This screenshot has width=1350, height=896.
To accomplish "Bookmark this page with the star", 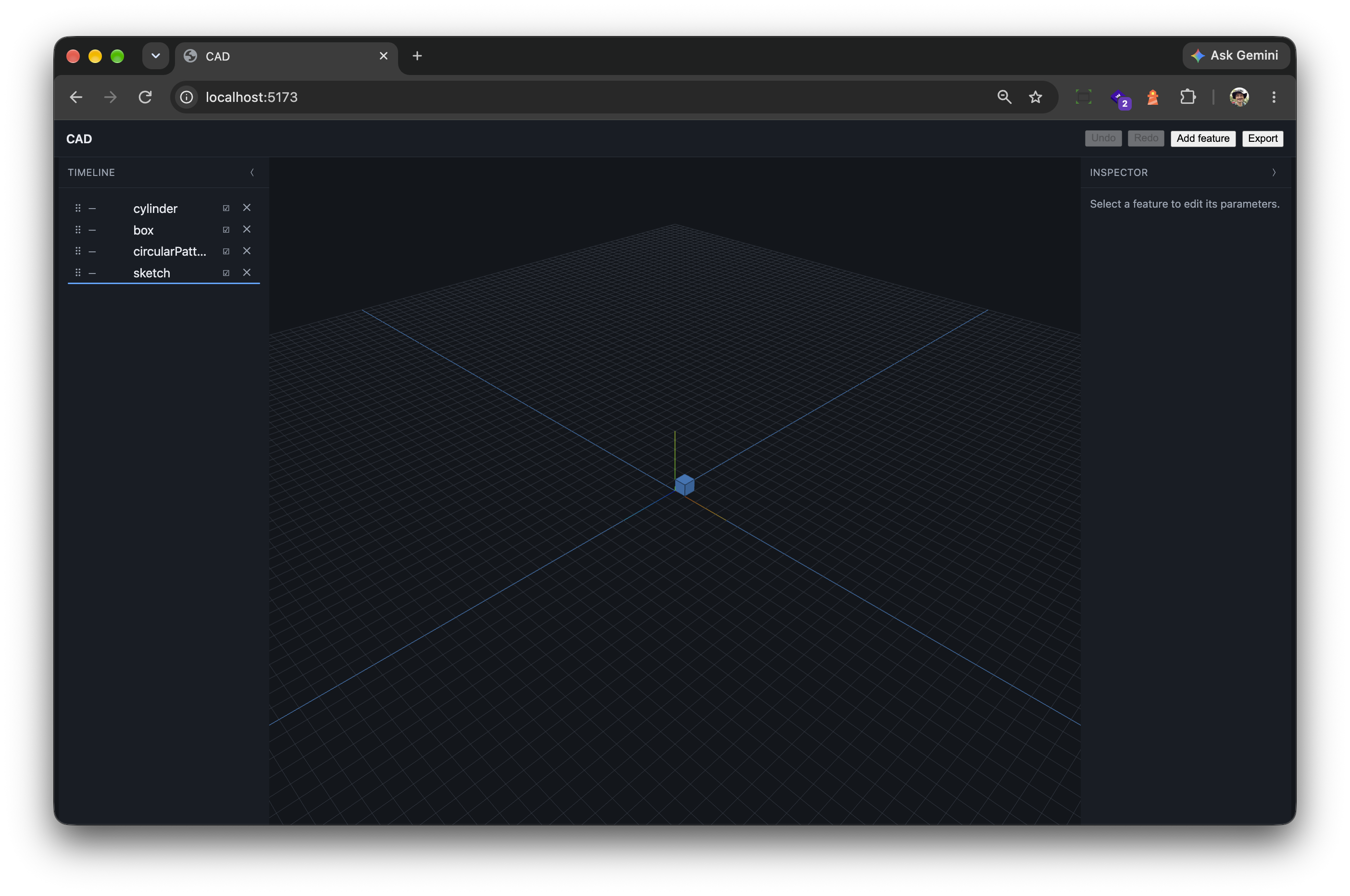I will tap(1035, 97).
